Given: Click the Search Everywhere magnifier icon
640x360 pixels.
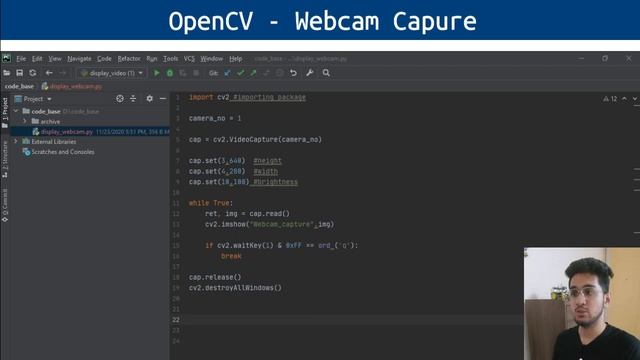Looking at the screenshot, I should (326, 73).
